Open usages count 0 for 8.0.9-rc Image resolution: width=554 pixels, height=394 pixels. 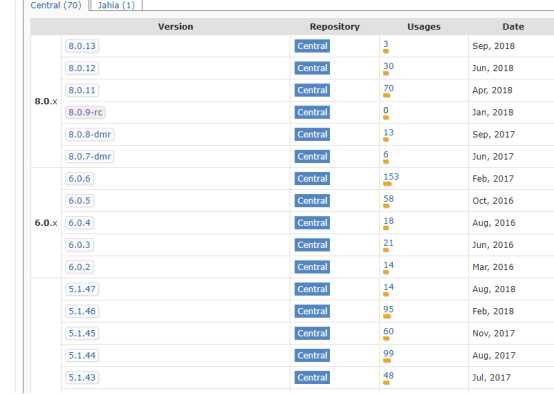click(x=386, y=110)
